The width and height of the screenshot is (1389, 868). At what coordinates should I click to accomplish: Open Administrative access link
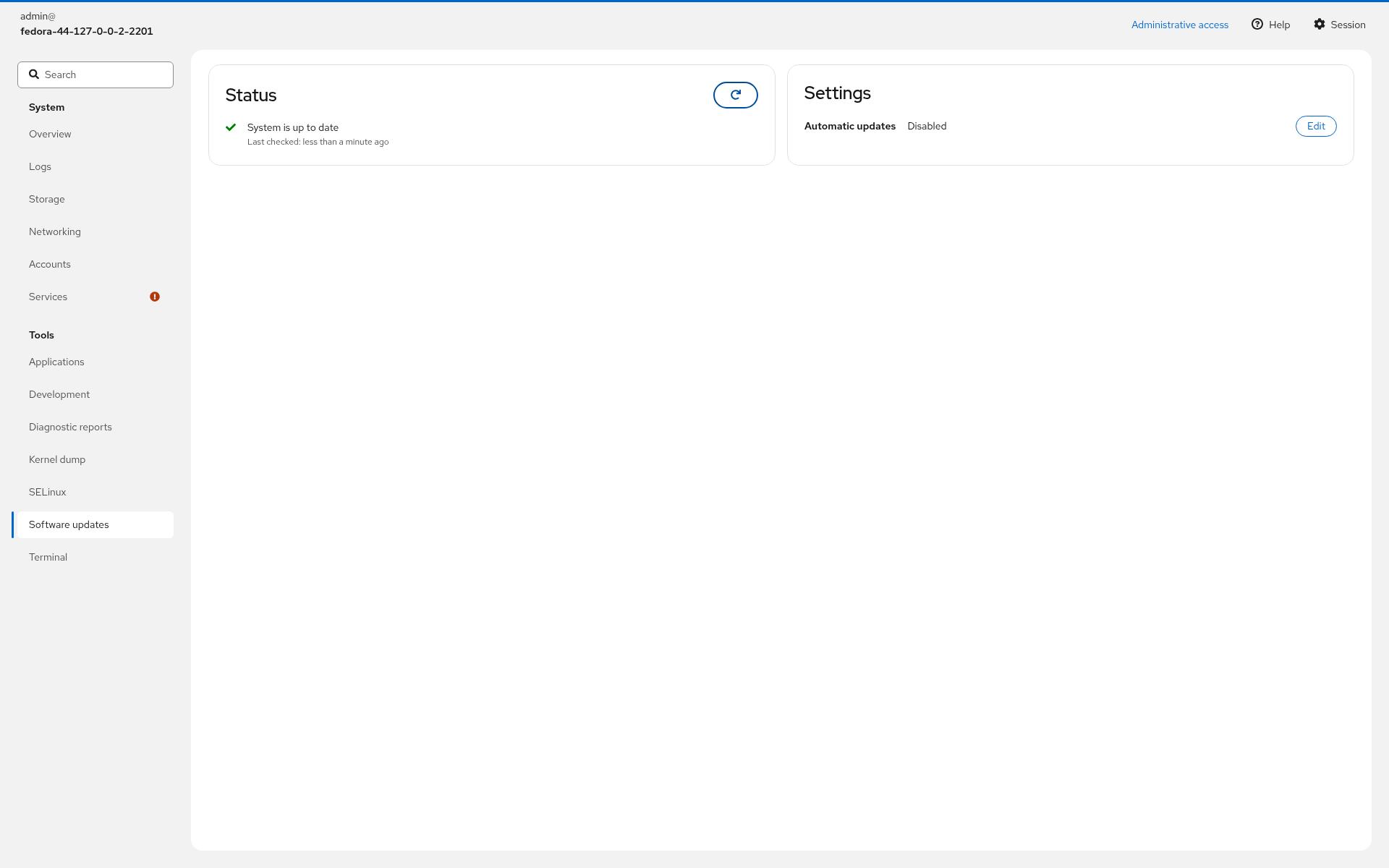coord(1180,25)
